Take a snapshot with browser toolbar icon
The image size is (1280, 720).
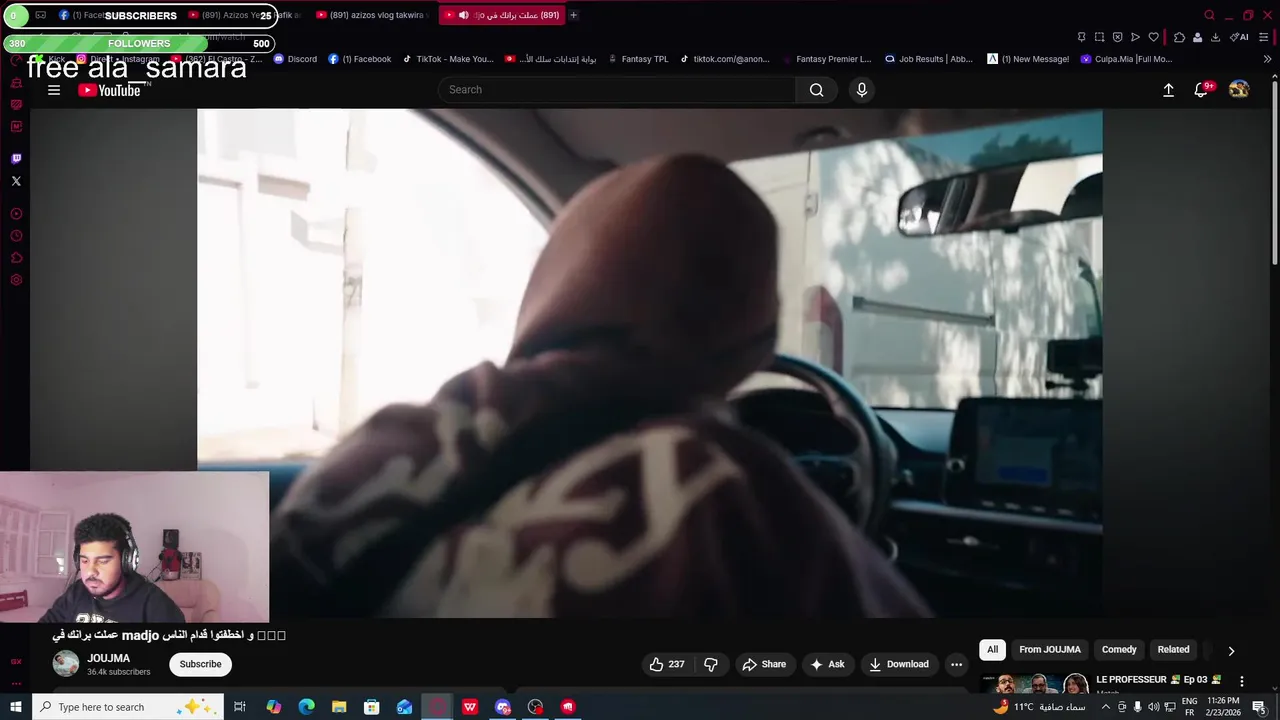[1099, 37]
